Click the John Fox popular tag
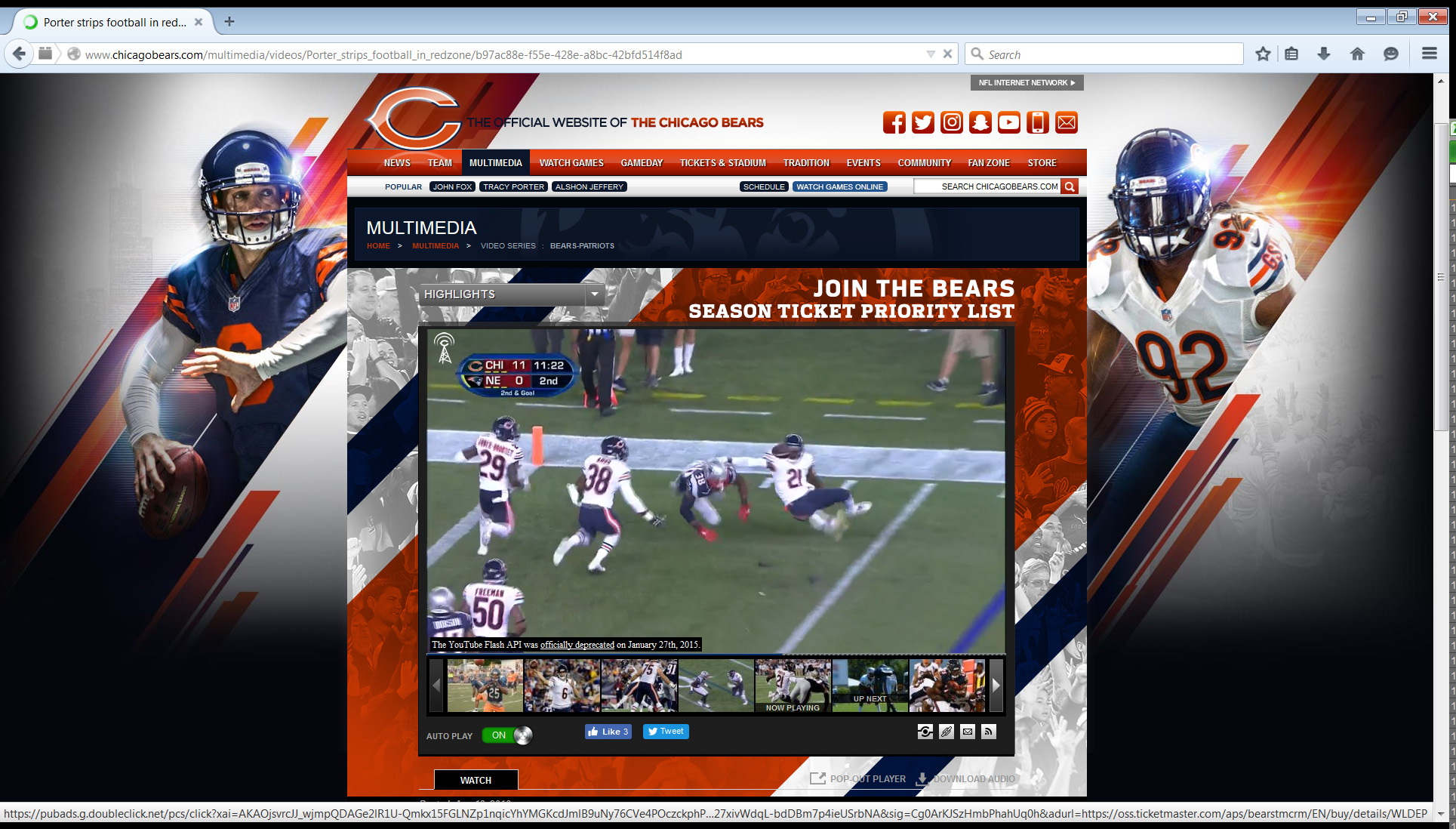 (453, 186)
